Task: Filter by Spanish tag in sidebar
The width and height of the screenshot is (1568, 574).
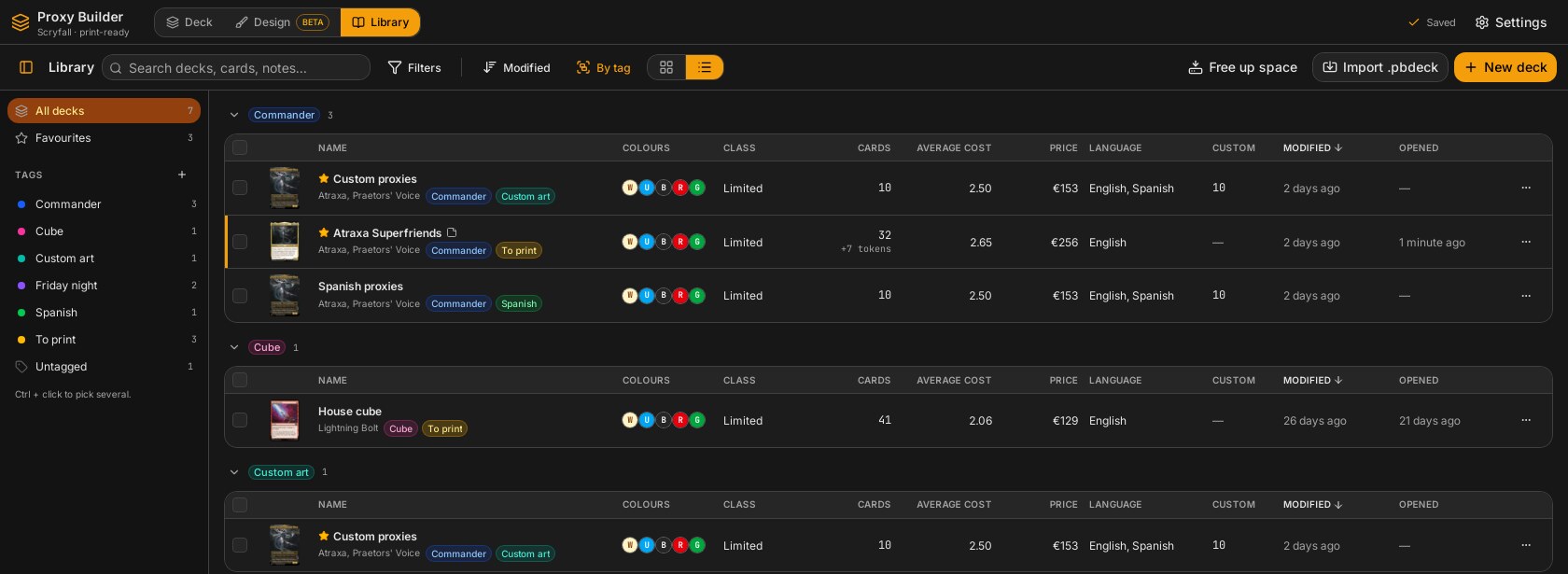Action: click(104, 313)
